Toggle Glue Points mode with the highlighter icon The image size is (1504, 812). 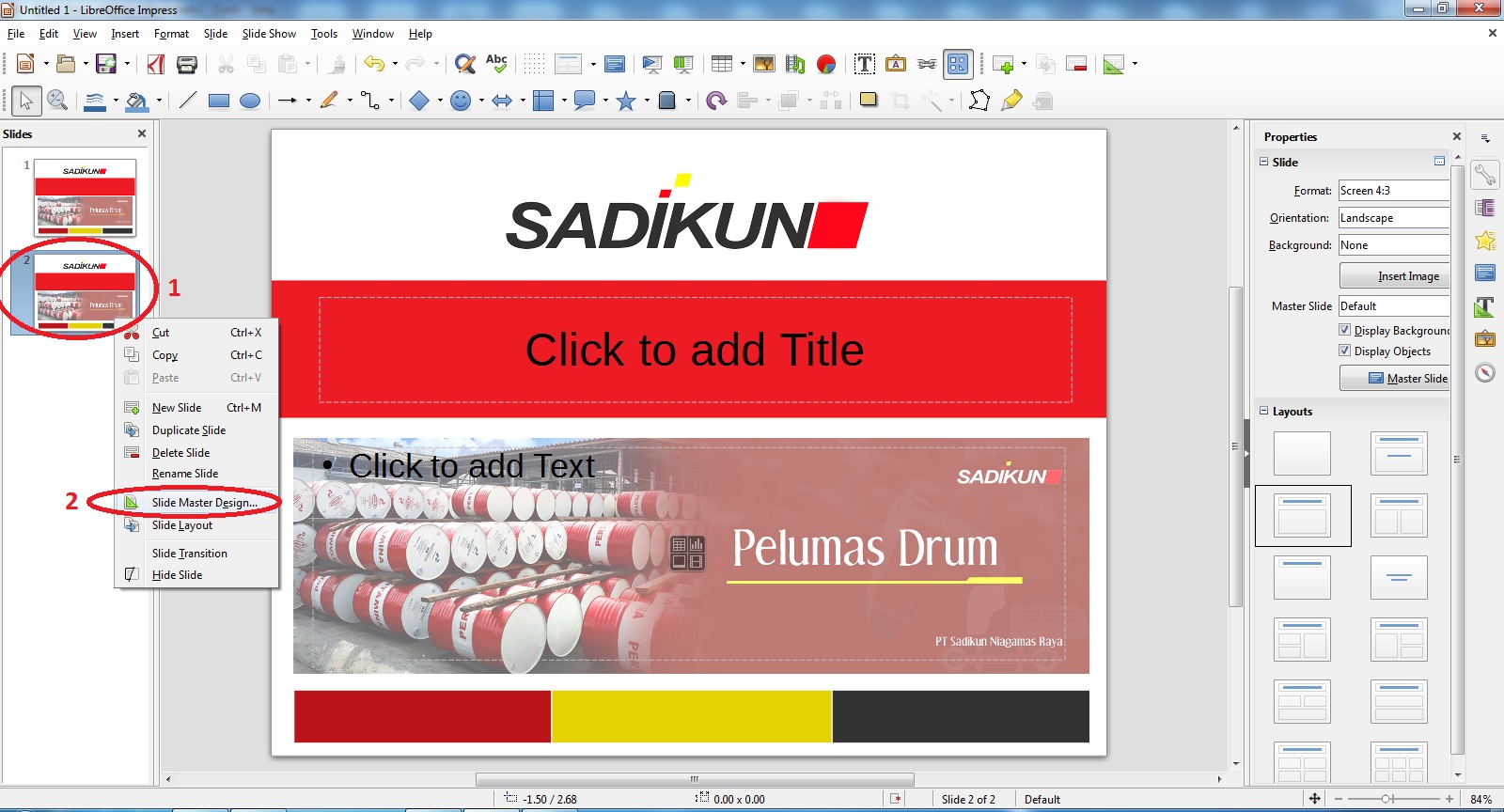click(1011, 101)
